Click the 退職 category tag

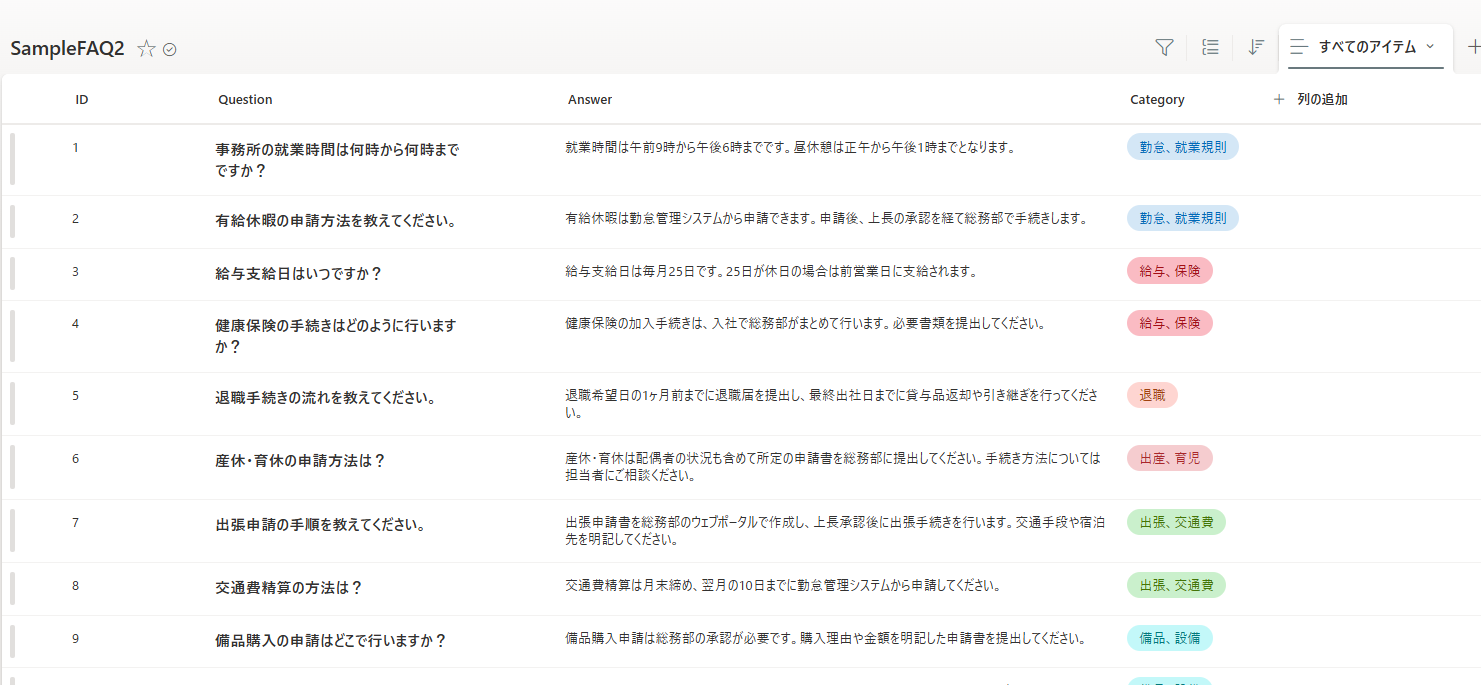[1152, 395]
